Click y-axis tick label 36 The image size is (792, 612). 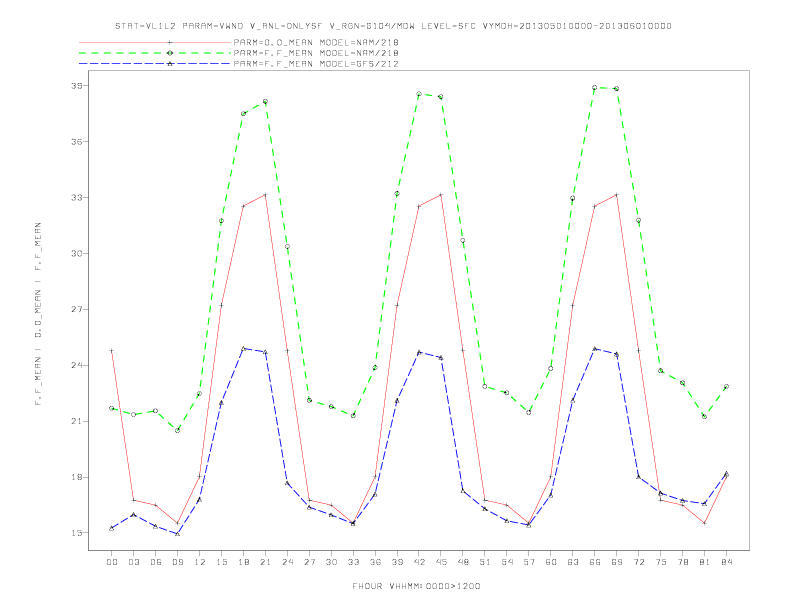tap(76, 142)
